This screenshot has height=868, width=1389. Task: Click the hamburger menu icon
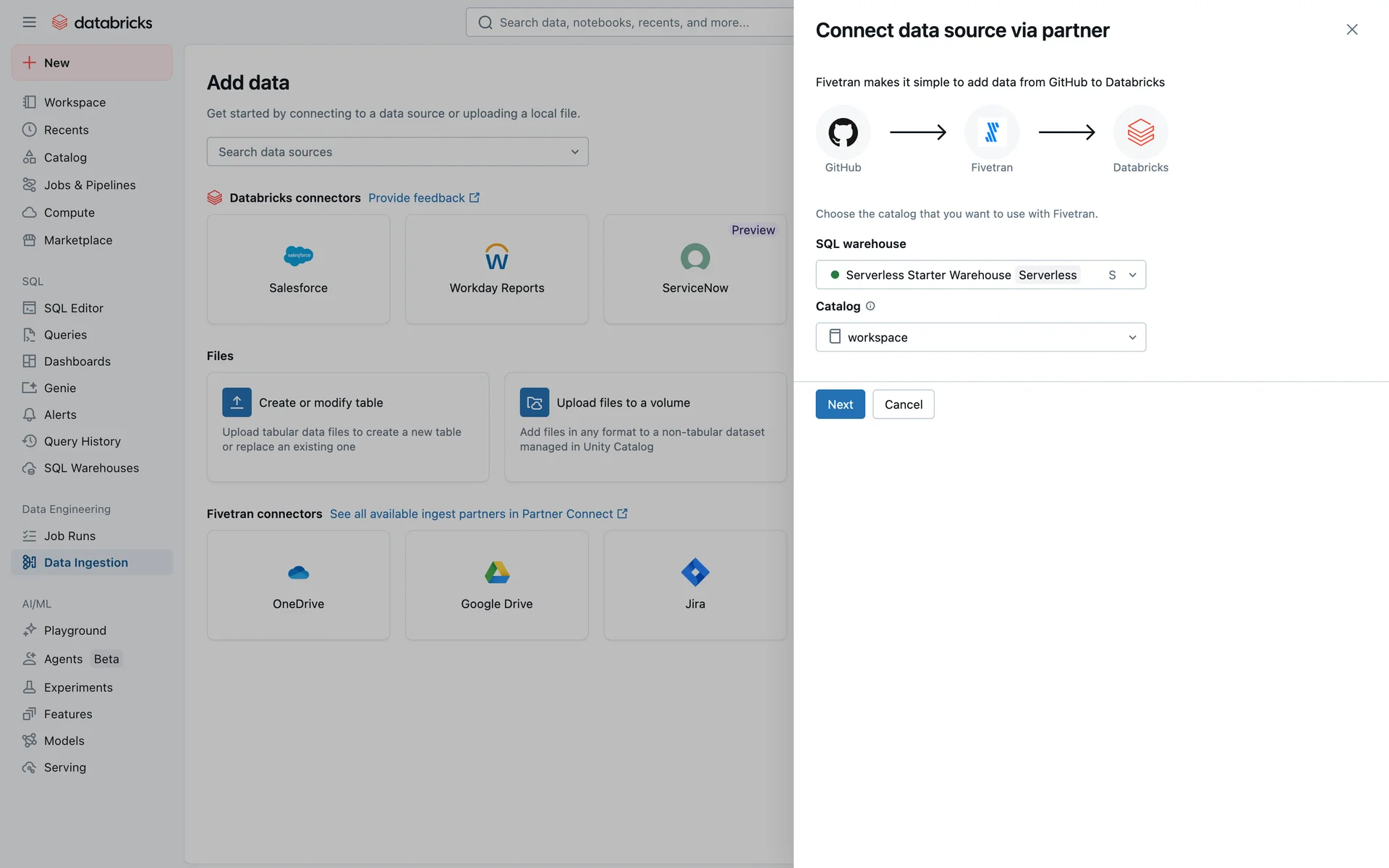click(29, 22)
